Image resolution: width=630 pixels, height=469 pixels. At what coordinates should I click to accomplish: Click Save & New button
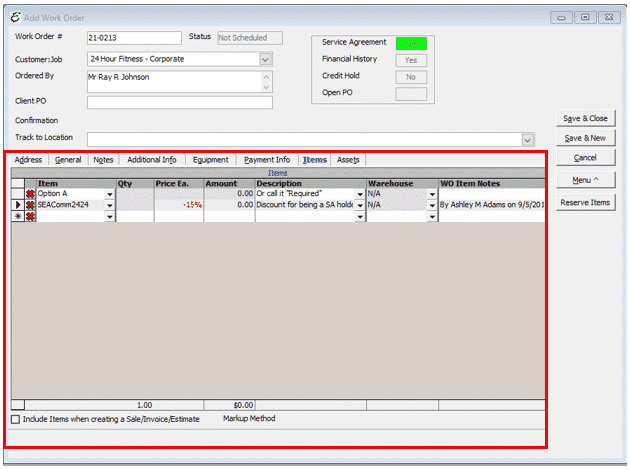click(585, 138)
